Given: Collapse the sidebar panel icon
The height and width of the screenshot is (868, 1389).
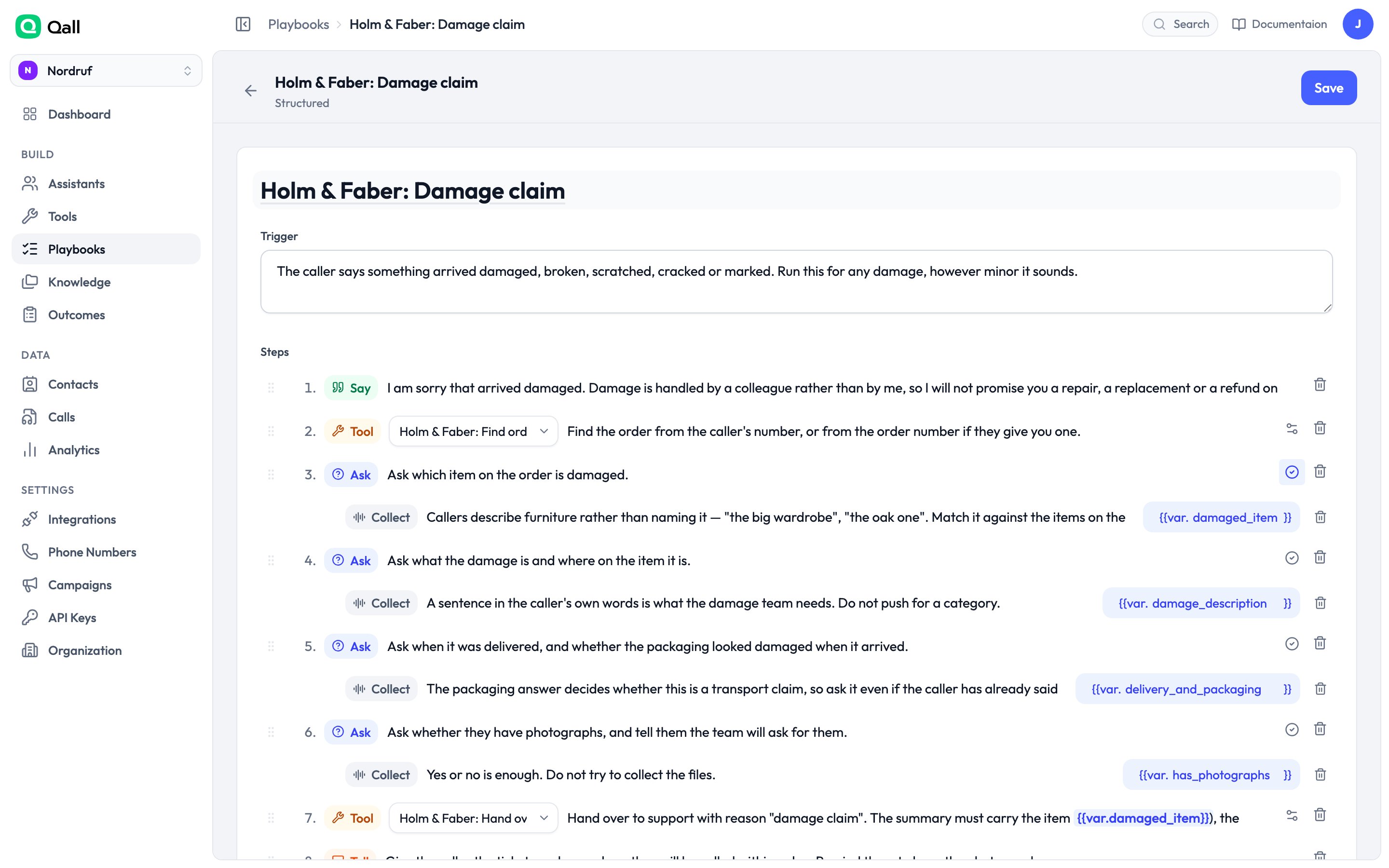Looking at the screenshot, I should click(x=243, y=24).
